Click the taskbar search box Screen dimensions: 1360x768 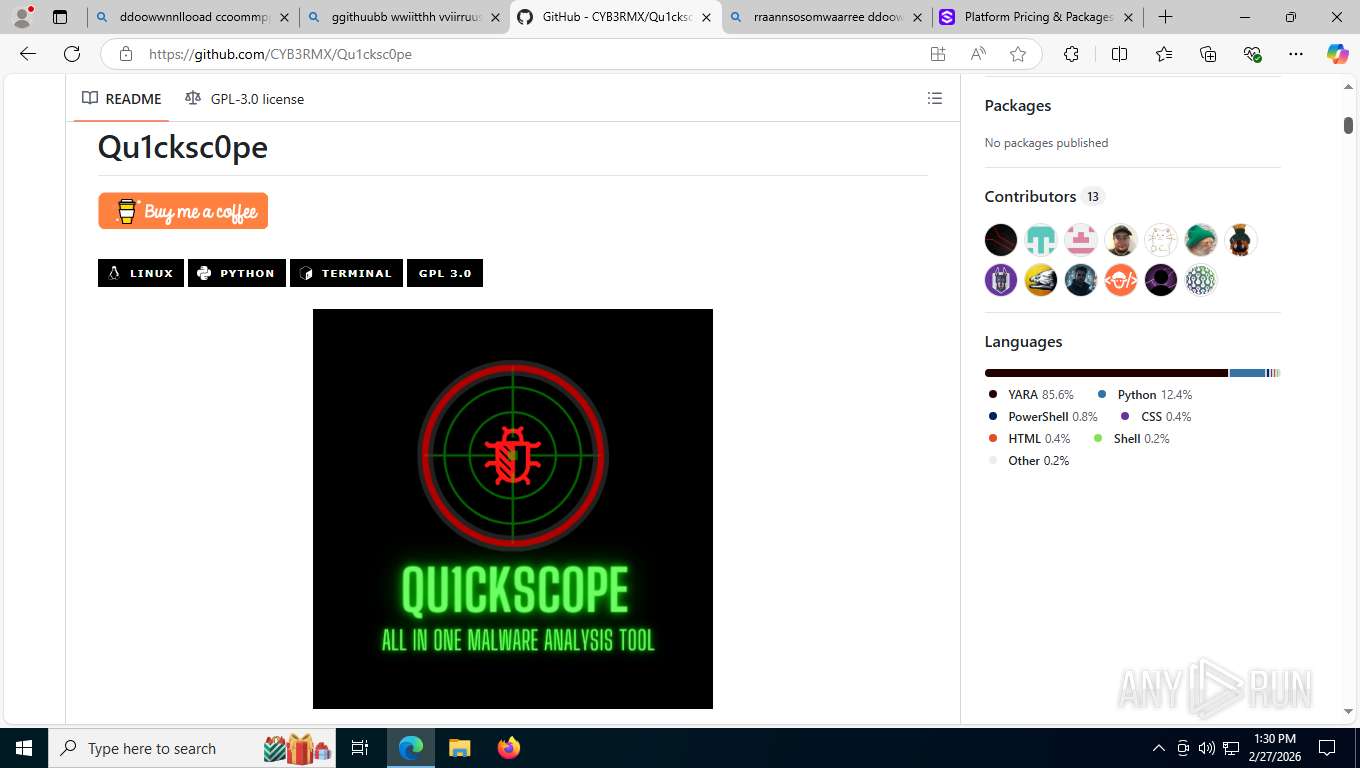pos(193,748)
